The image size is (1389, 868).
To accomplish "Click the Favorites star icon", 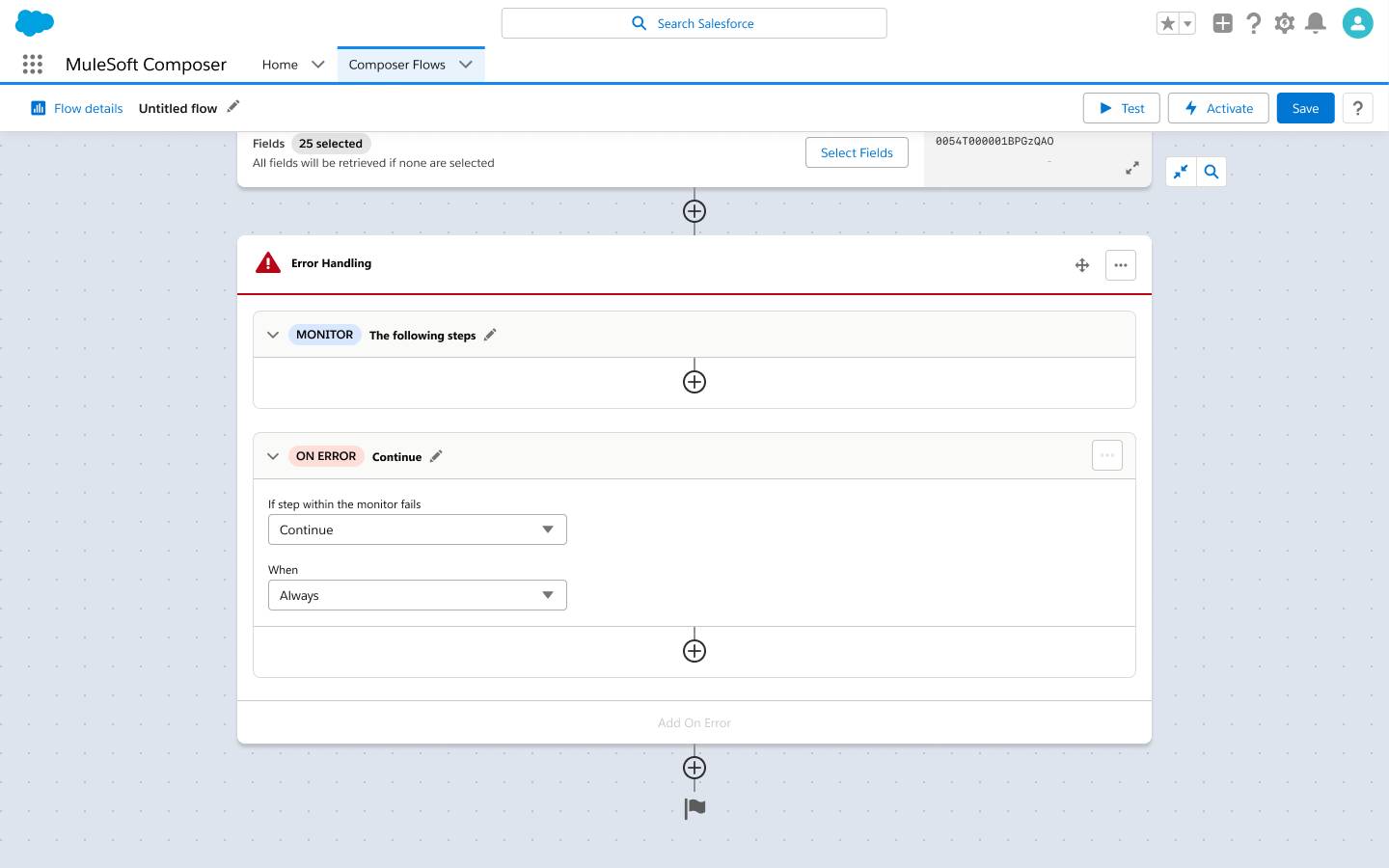I will [x=1168, y=23].
